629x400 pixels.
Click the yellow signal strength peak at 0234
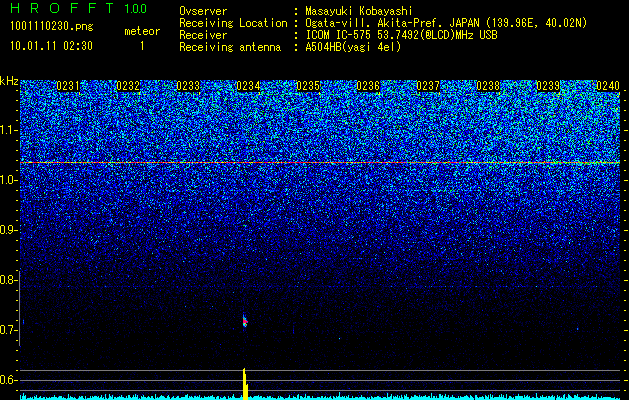click(245, 384)
